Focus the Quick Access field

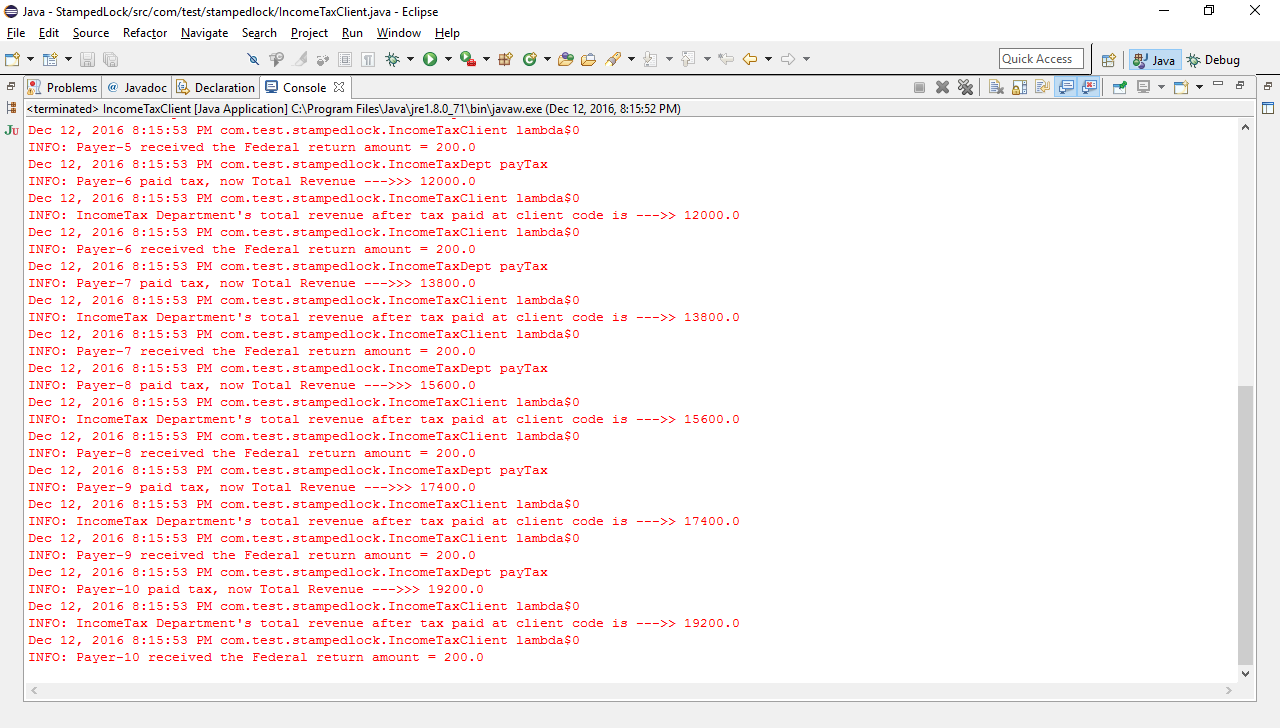(x=1041, y=59)
